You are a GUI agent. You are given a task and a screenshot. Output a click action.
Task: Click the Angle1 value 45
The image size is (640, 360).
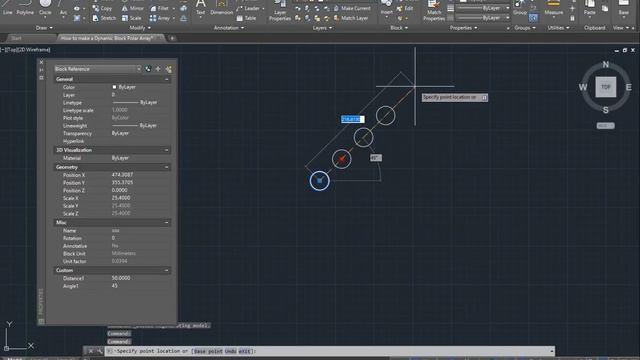[x=114, y=286]
